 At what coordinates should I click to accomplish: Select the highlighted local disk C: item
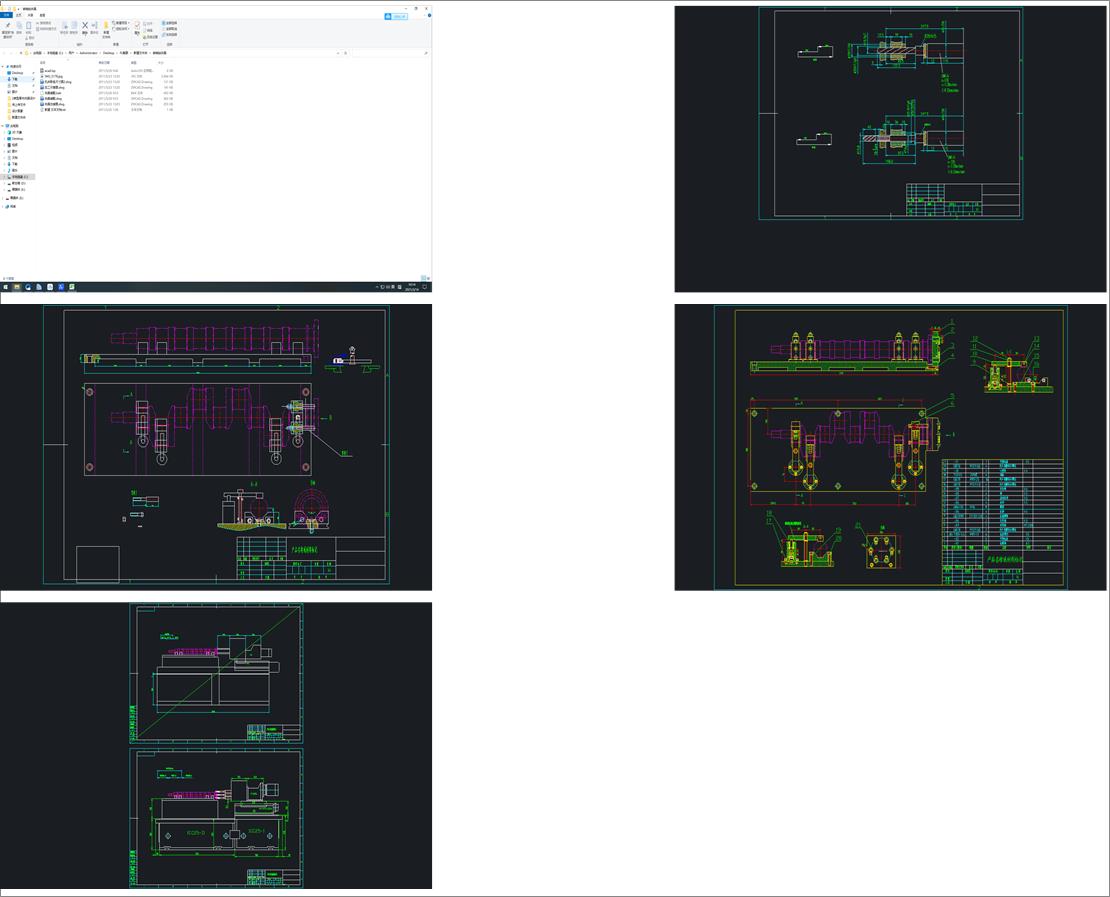(x=18, y=177)
